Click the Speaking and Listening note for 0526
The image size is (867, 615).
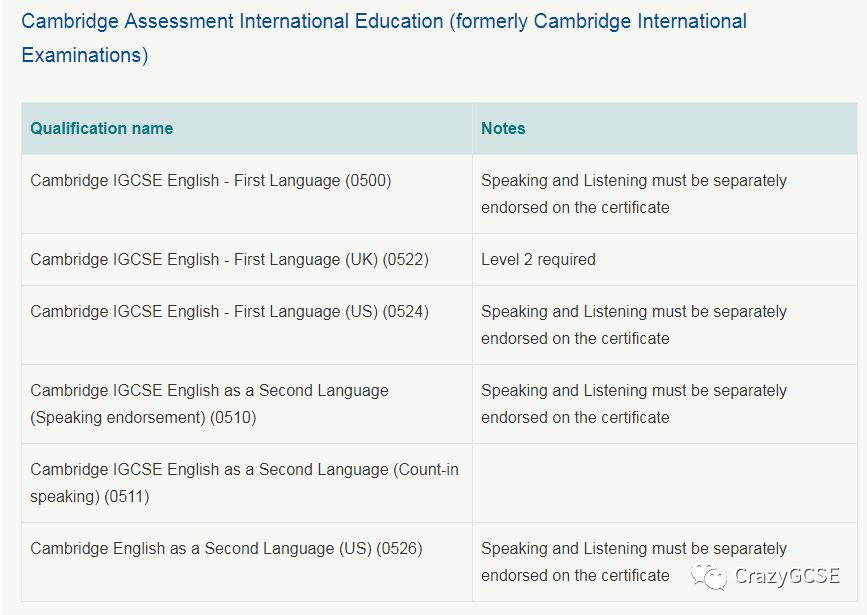pos(634,562)
